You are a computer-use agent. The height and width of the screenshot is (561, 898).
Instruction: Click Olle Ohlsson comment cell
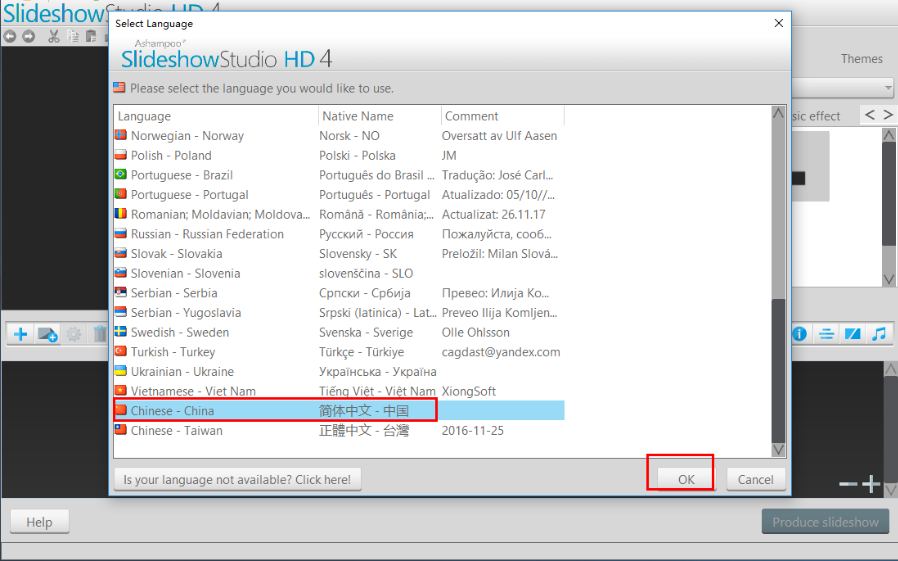[475, 332]
